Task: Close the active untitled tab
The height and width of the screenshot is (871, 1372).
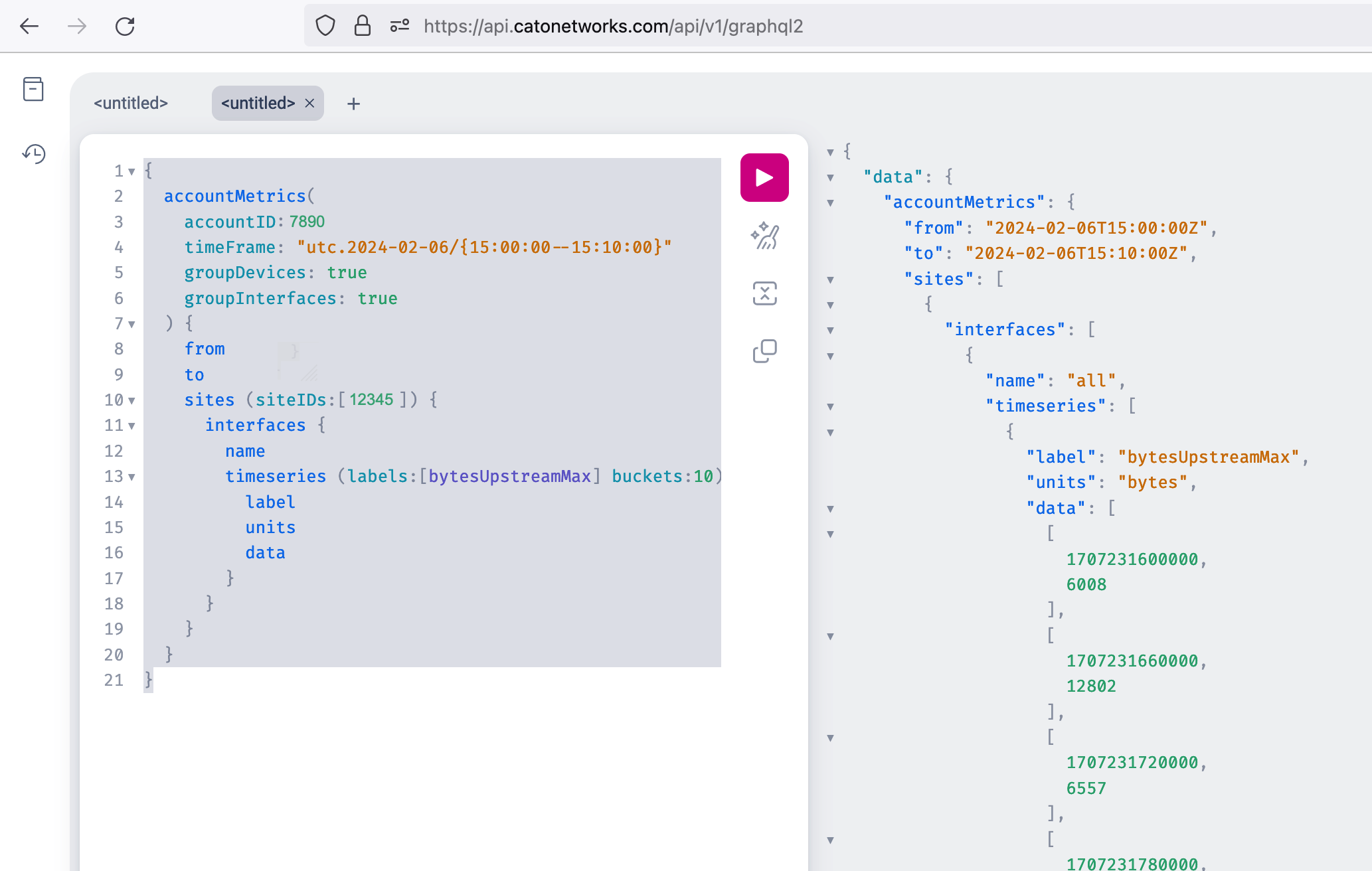Action: point(309,104)
